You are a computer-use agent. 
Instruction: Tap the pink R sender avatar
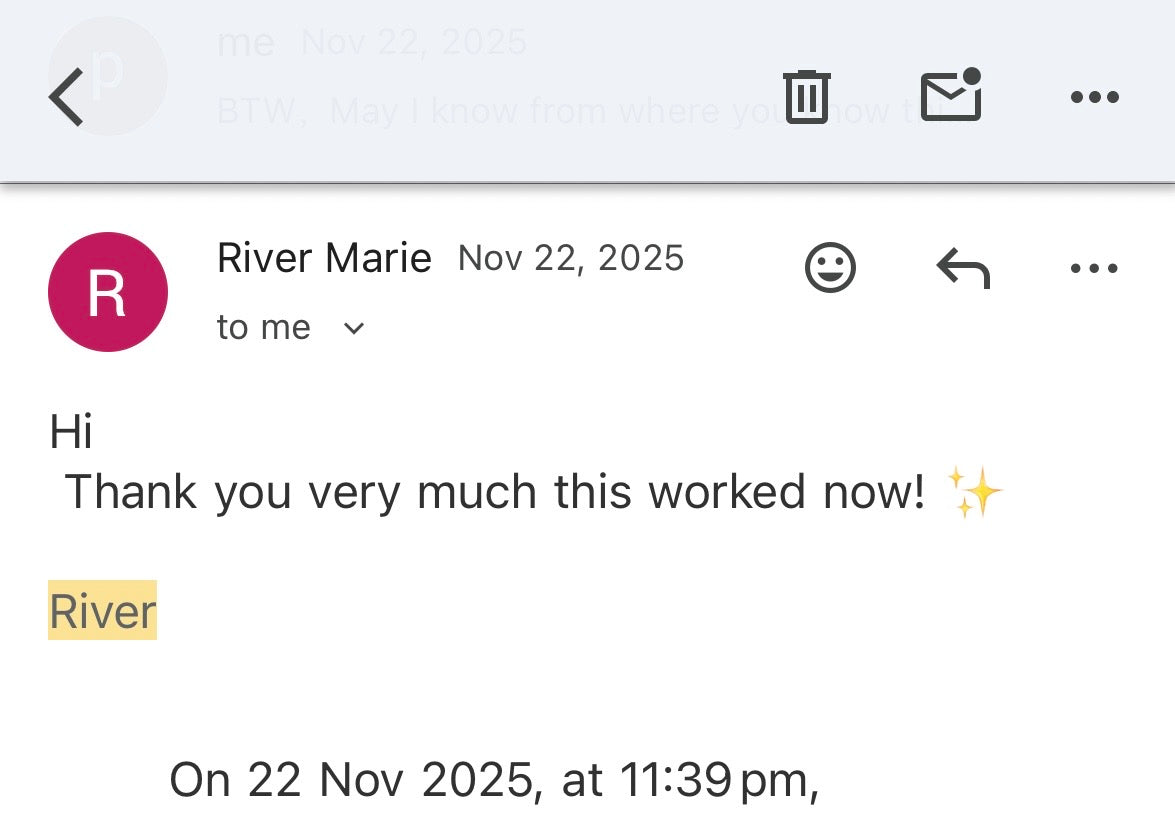tap(107, 292)
